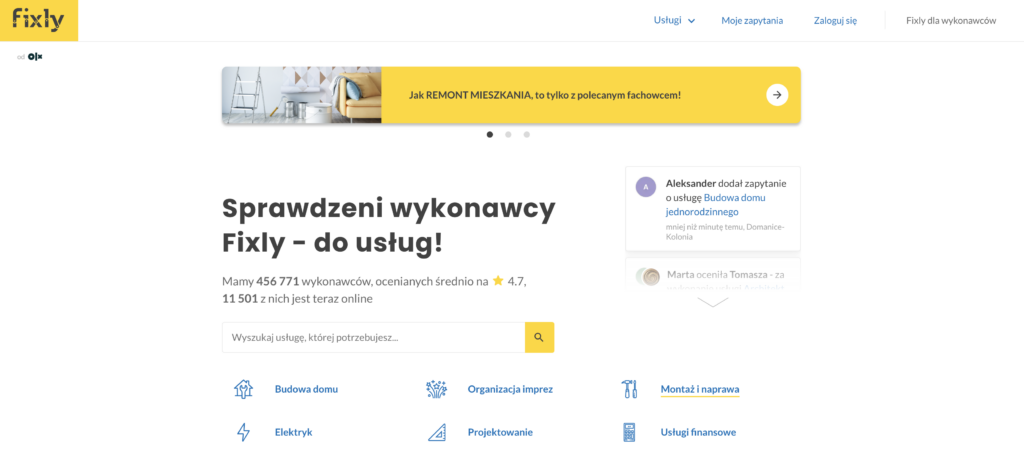
Task: Click the Montaż i naprawa tools icon
Action: (629, 389)
